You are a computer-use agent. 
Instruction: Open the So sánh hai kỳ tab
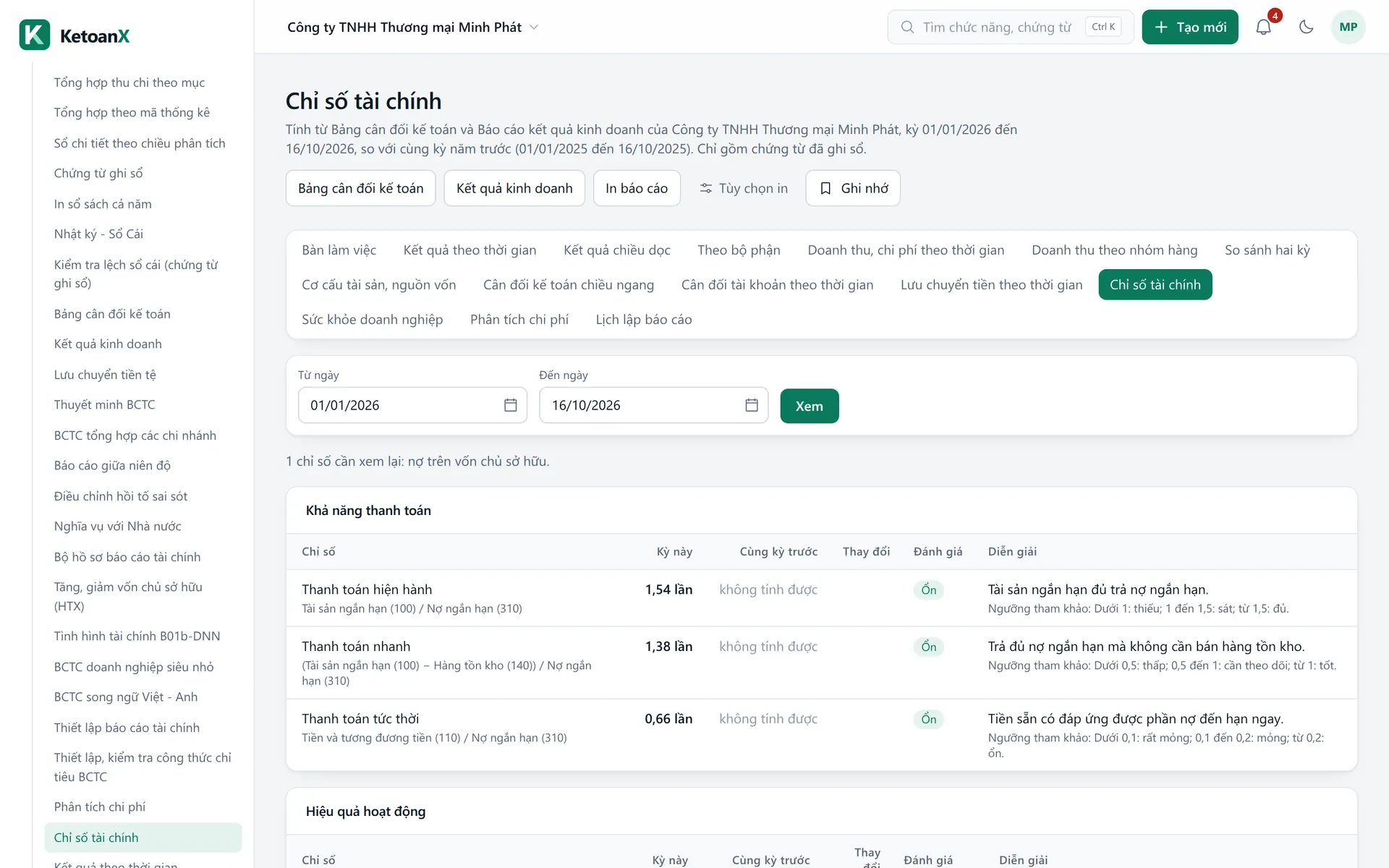1267,250
